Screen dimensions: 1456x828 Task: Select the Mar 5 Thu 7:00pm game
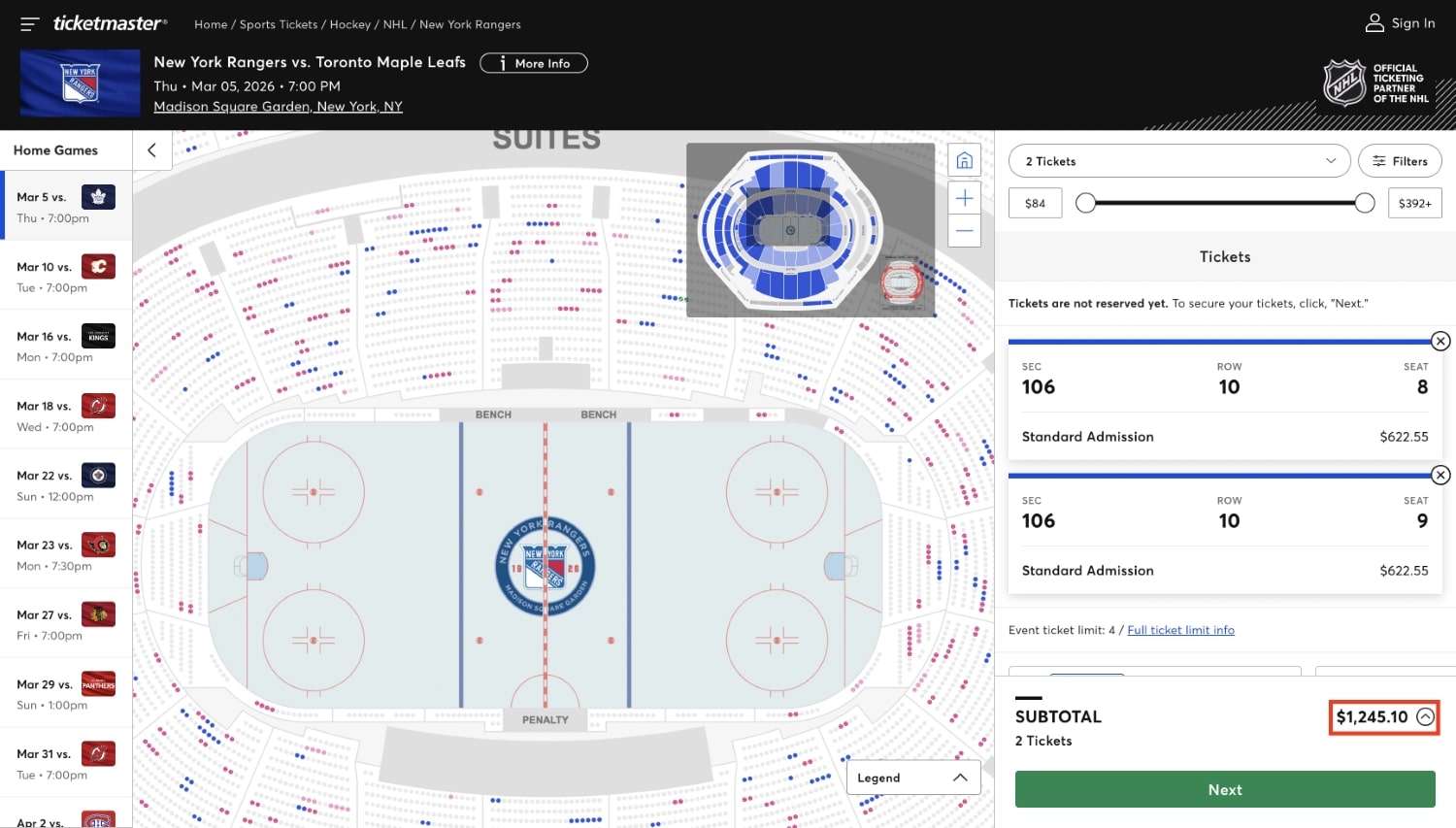66,206
